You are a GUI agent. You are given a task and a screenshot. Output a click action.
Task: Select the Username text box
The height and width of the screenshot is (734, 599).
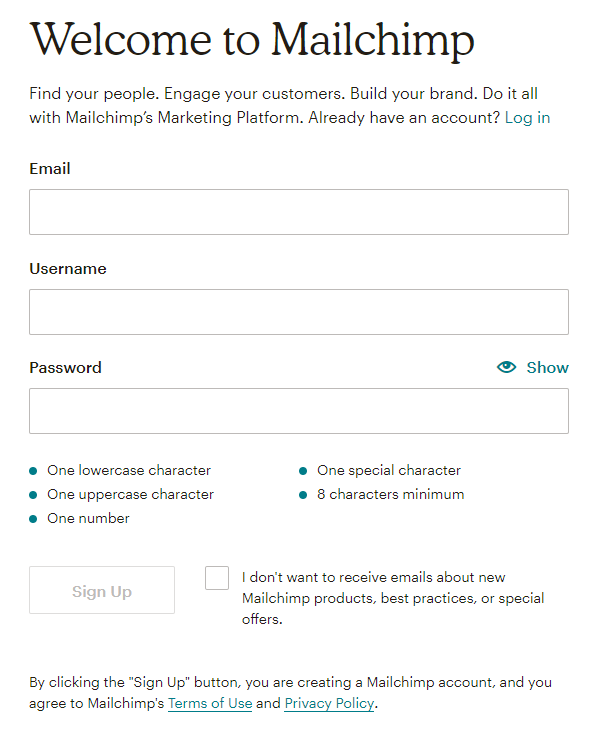pos(299,312)
